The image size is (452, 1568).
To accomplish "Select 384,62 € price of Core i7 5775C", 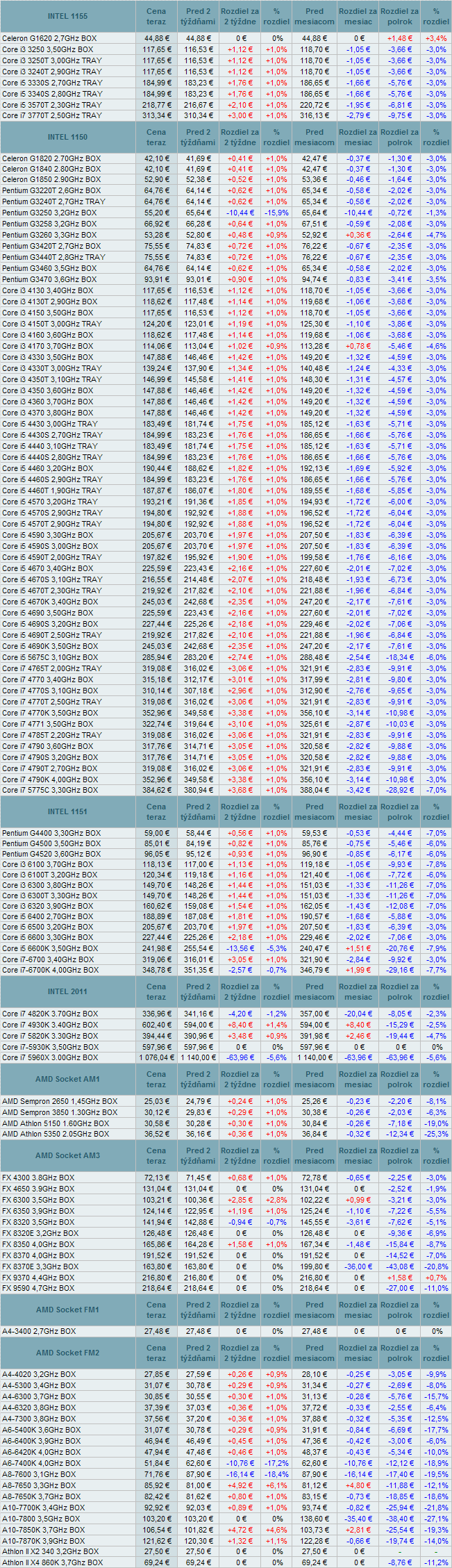I will (156, 790).
